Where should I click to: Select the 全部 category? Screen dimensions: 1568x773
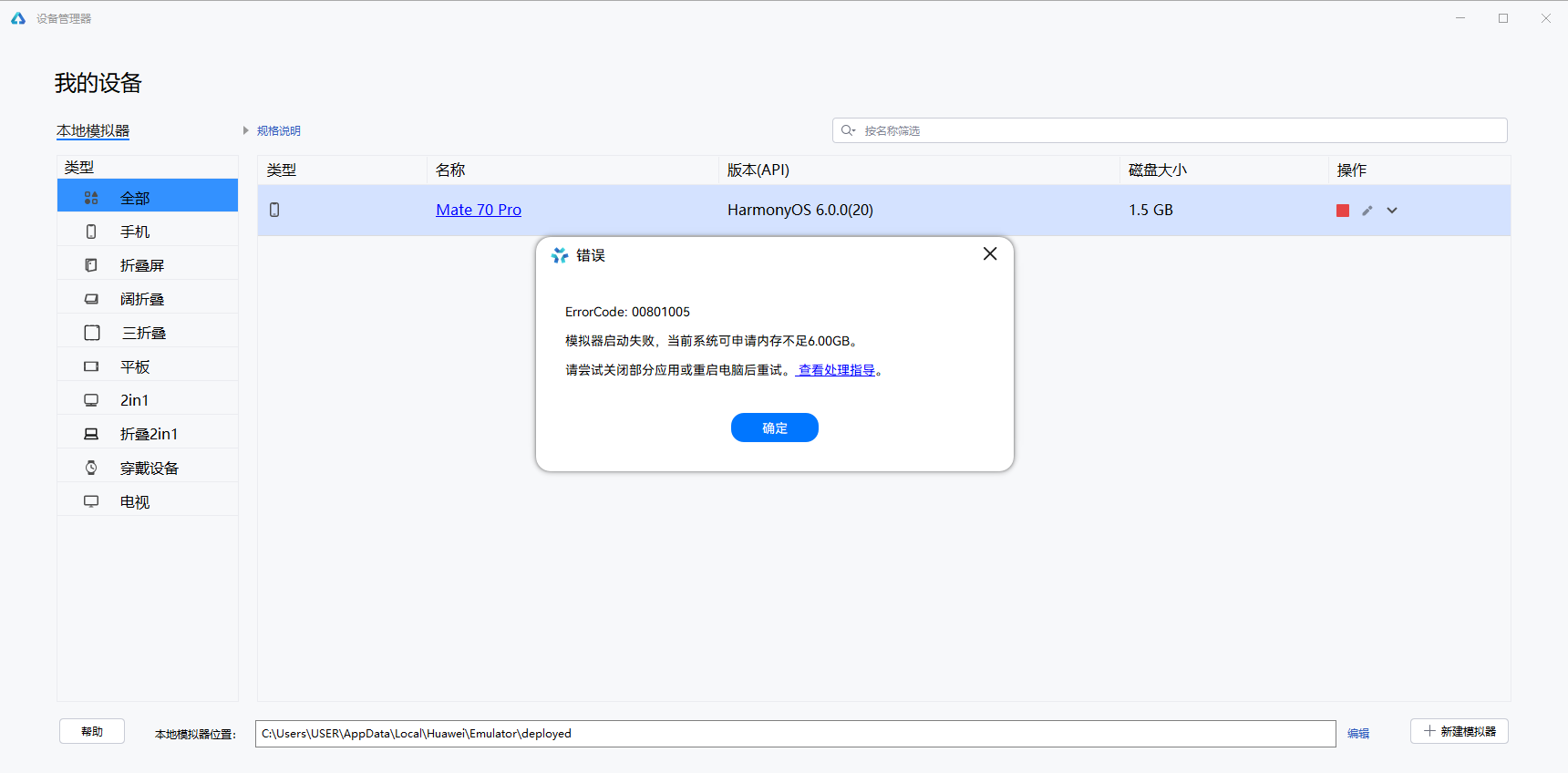pyautogui.click(x=148, y=198)
